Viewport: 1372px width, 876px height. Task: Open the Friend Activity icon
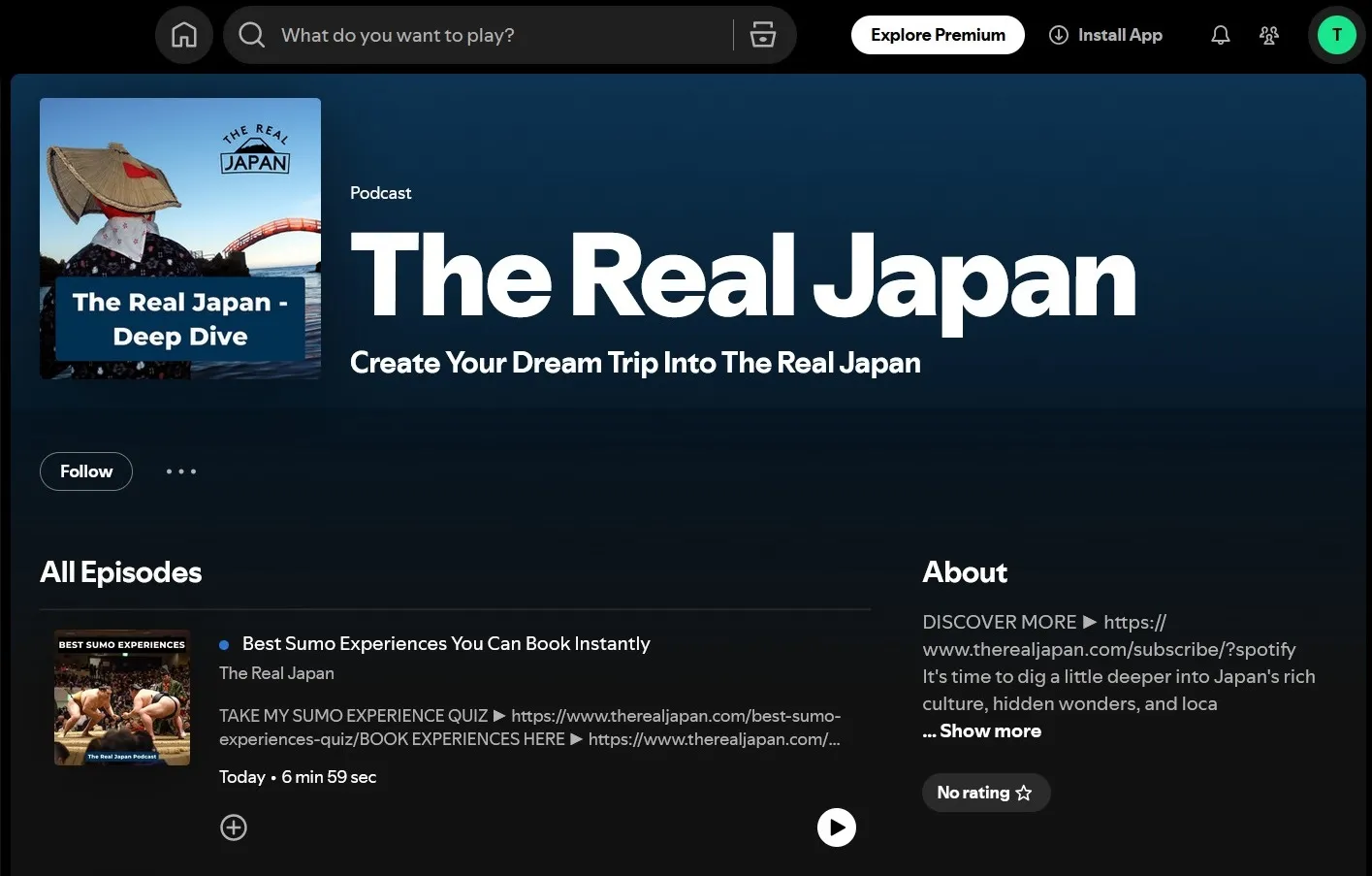(x=1269, y=35)
